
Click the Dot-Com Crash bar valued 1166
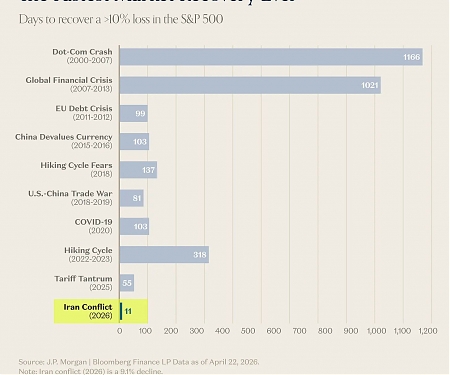pyautogui.click(x=271, y=57)
